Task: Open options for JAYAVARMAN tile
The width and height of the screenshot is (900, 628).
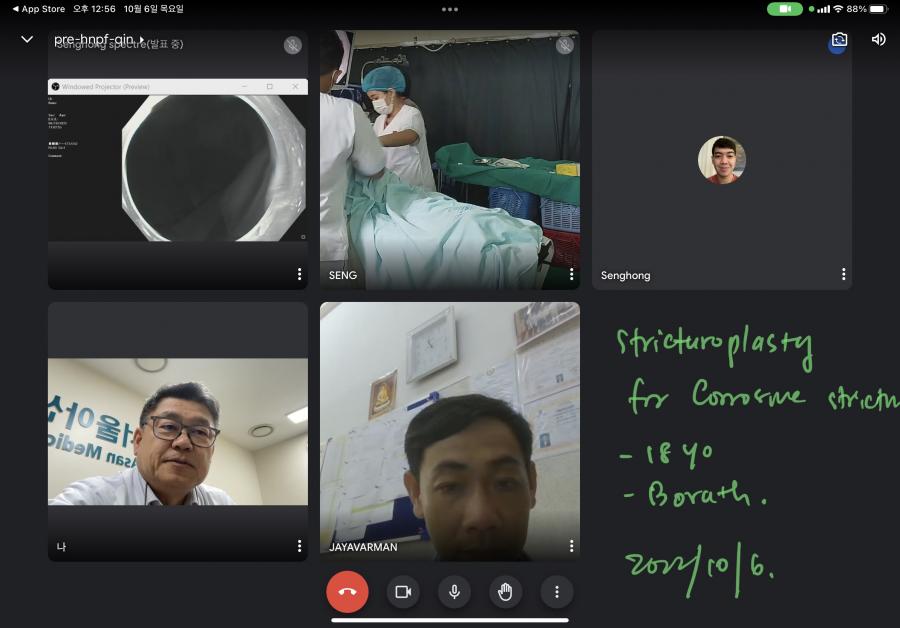Action: [571, 546]
